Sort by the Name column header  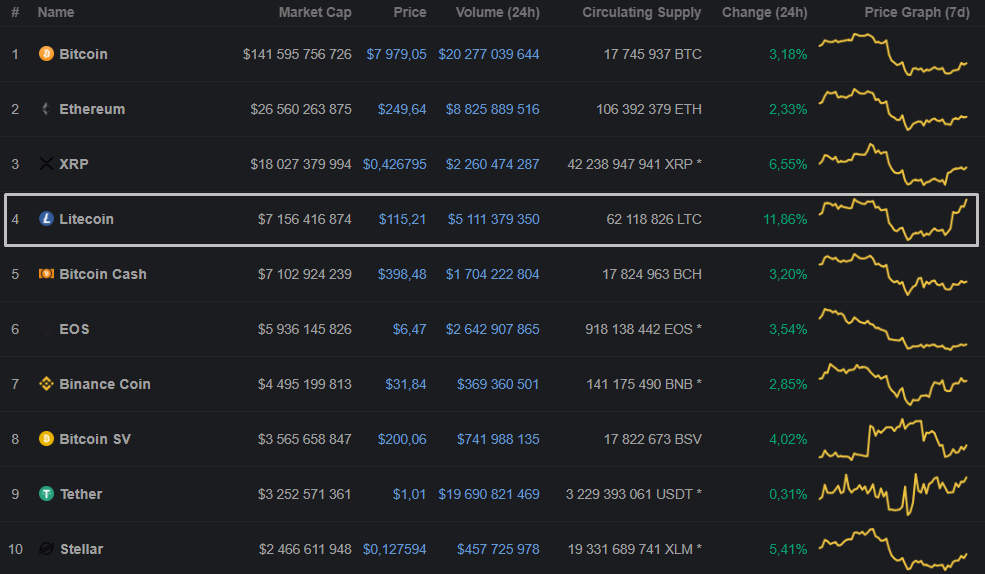[55, 12]
